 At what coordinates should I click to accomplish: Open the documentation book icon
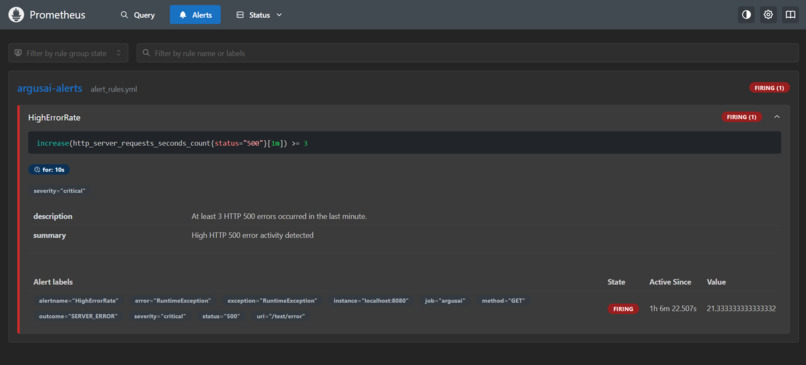tap(790, 15)
